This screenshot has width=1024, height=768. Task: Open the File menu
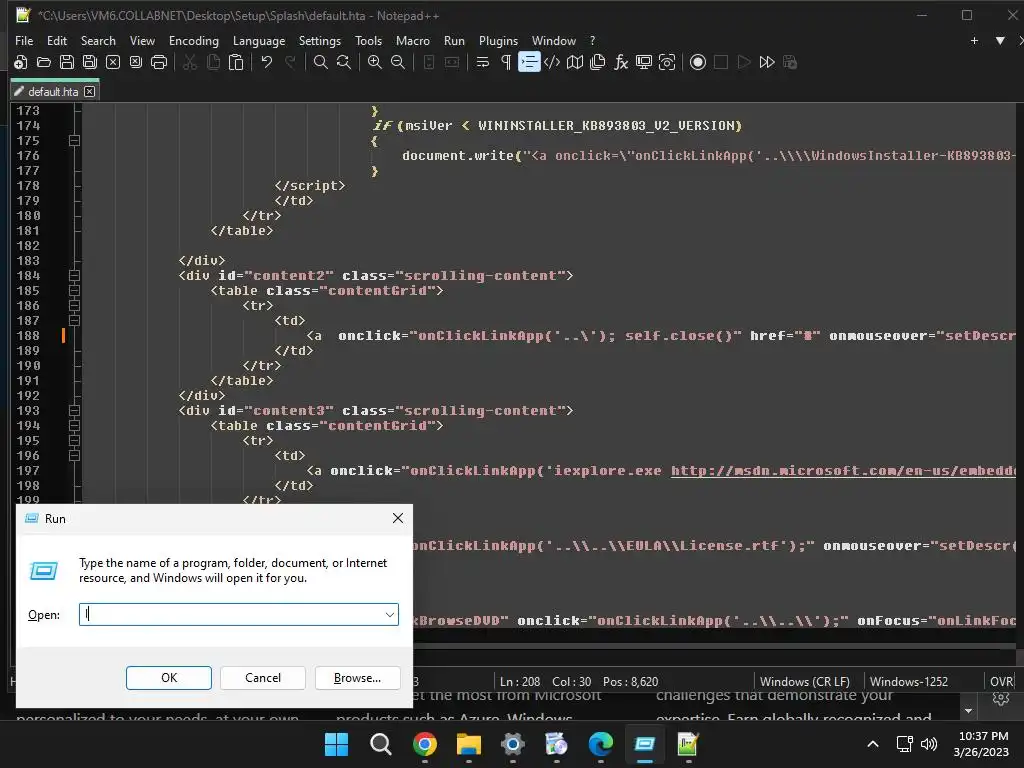tap(24, 40)
